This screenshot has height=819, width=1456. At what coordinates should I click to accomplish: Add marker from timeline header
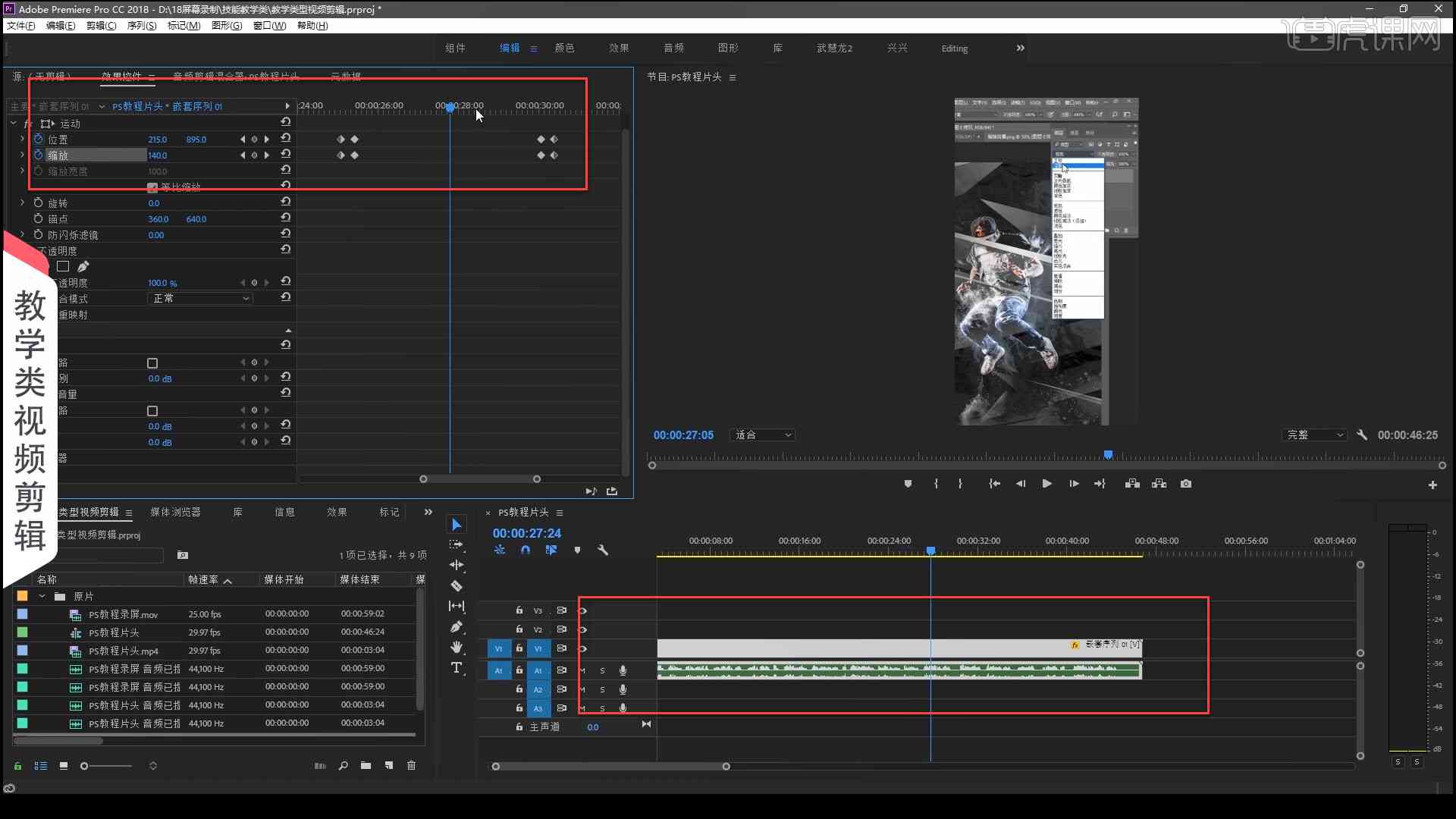pyautogui.click(x=577, y=551)
